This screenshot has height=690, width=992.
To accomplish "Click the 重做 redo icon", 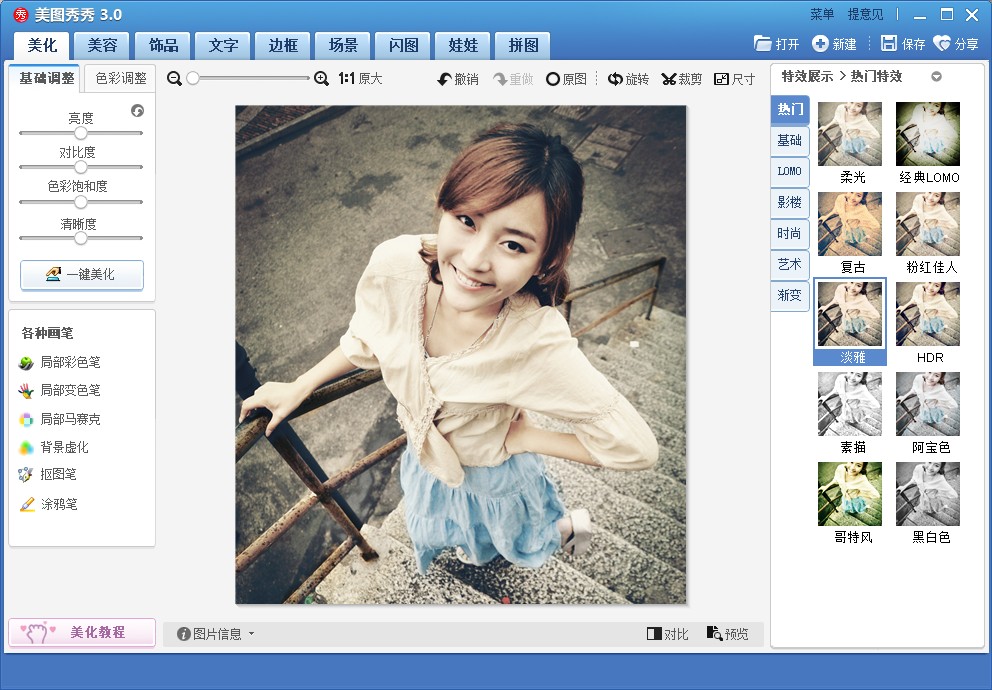I will click(500, 79).
